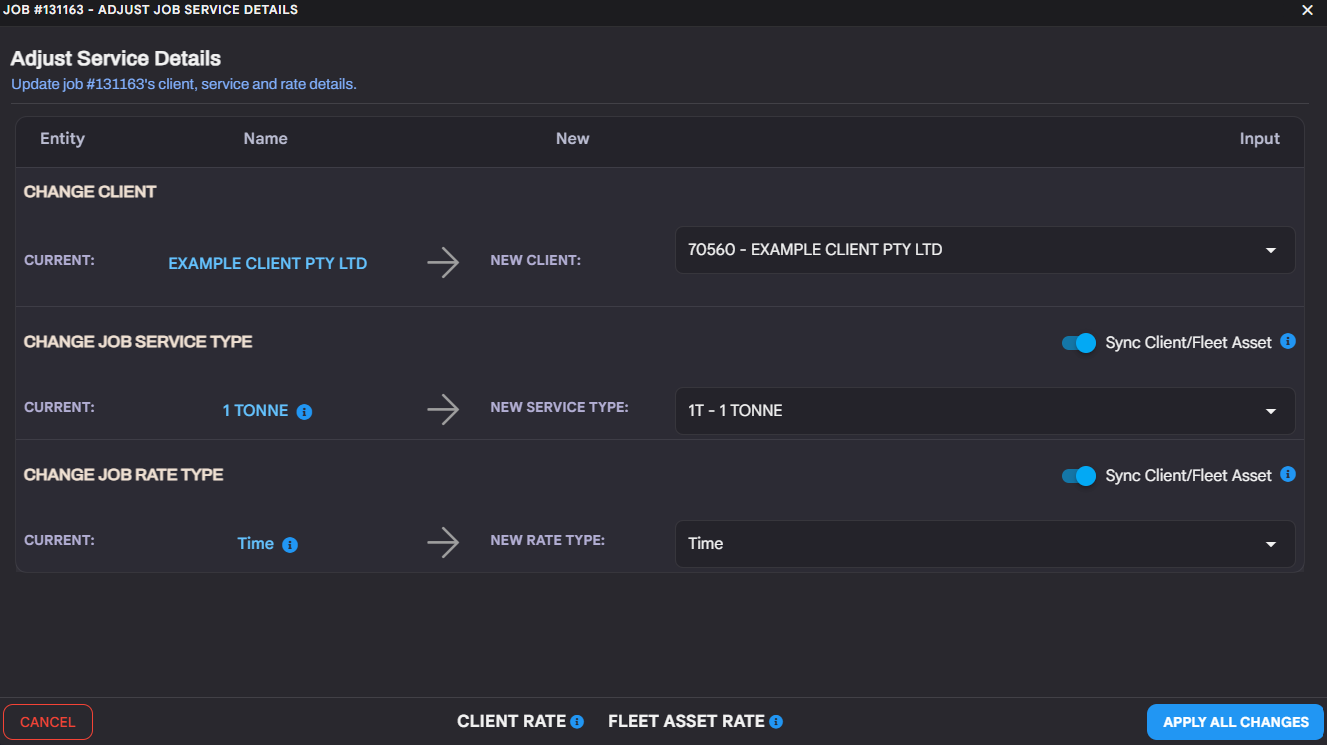
Task: Click Apply All Changes button
Action: (x=1235, y=722)
